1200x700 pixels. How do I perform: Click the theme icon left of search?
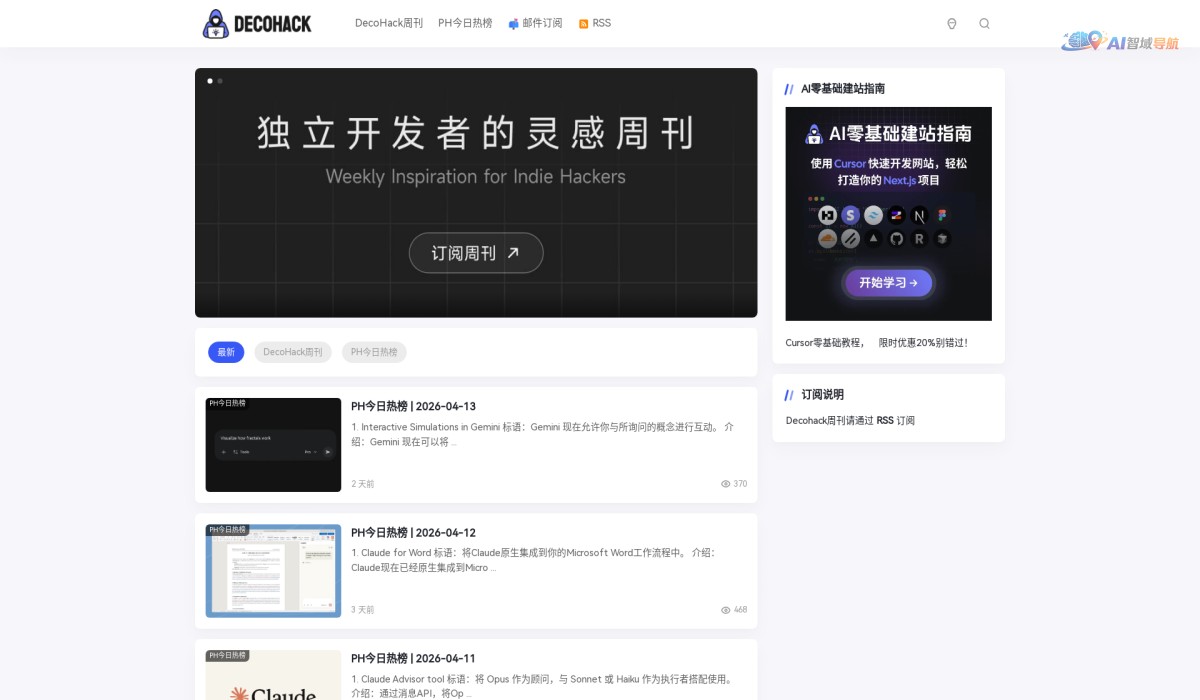point(951,23)
